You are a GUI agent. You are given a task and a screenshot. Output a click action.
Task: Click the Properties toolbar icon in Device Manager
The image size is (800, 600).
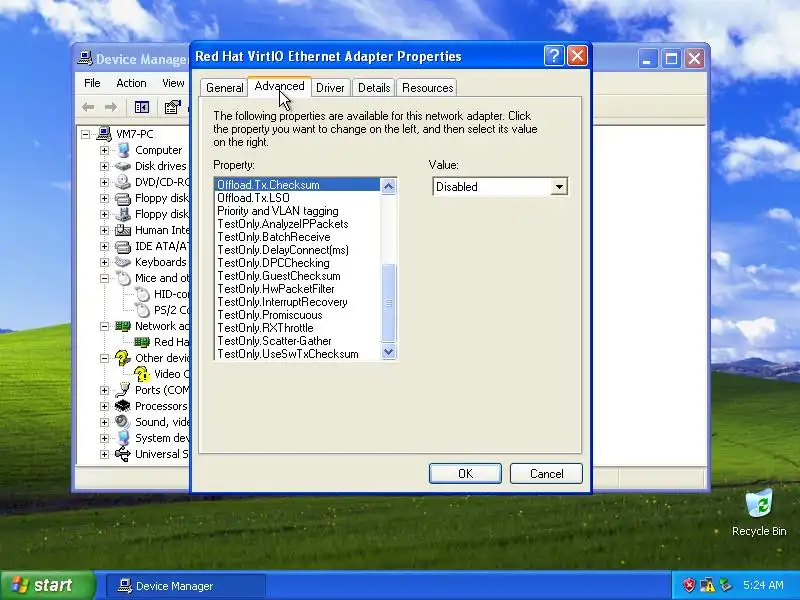[x=172, y=107]
